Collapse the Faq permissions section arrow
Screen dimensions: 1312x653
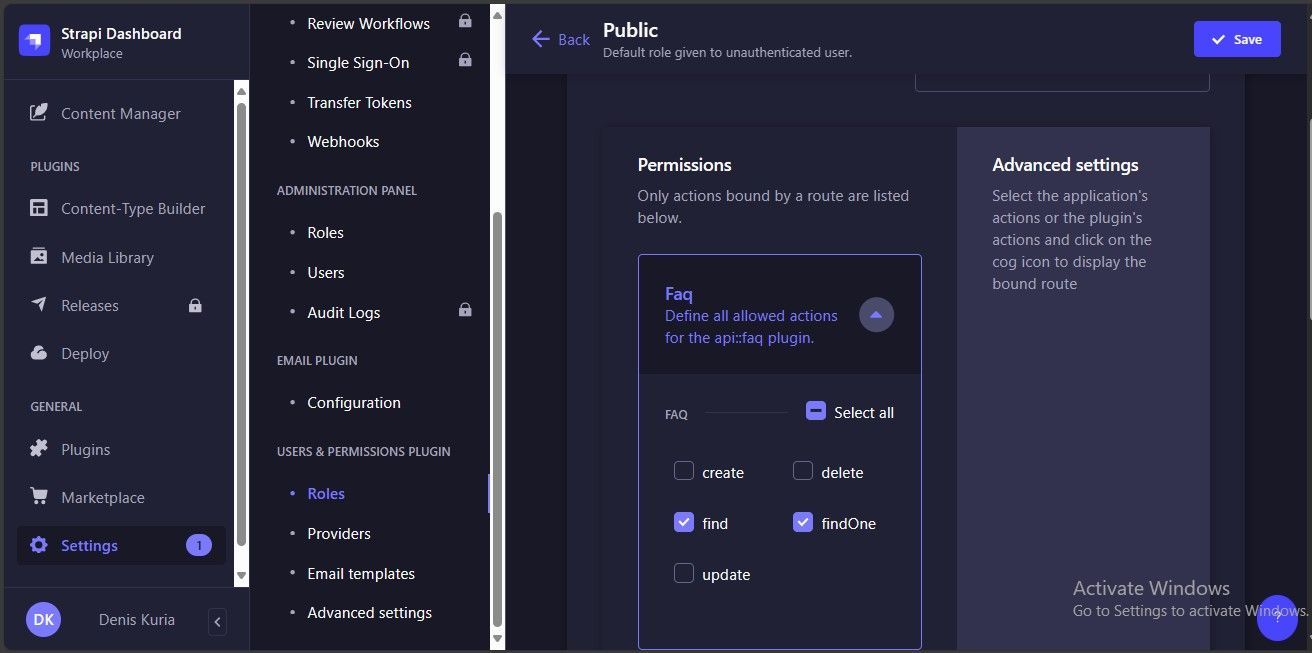point(877,315)
